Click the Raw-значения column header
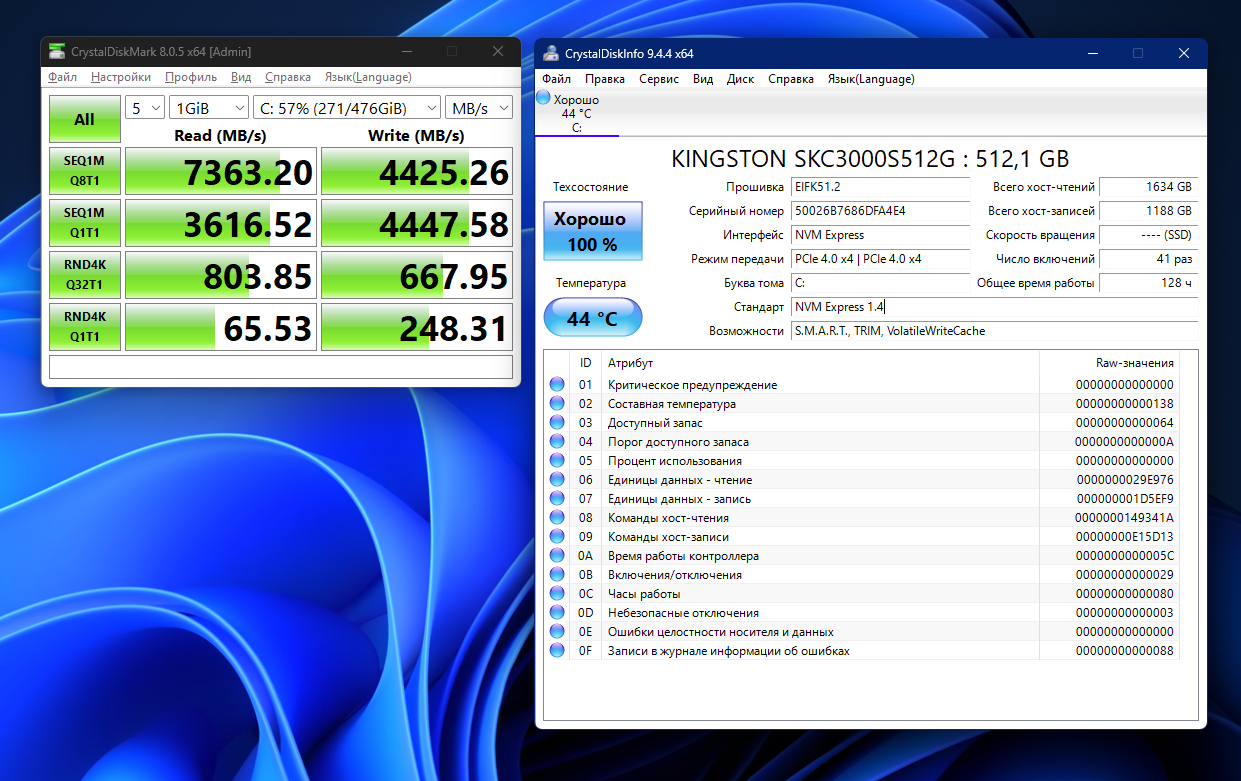1241x781 pixels. click(x=1109, y=363)
